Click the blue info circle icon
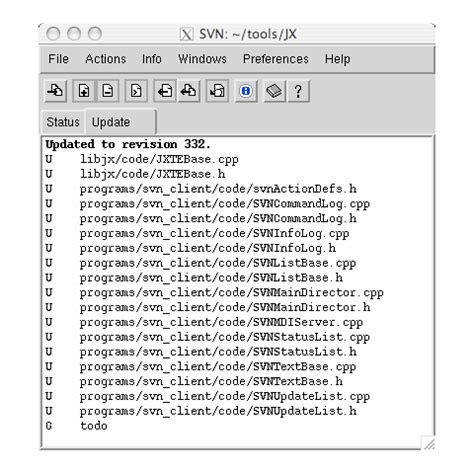The width and height of the screenshot is (474, 474). (246, 91)
